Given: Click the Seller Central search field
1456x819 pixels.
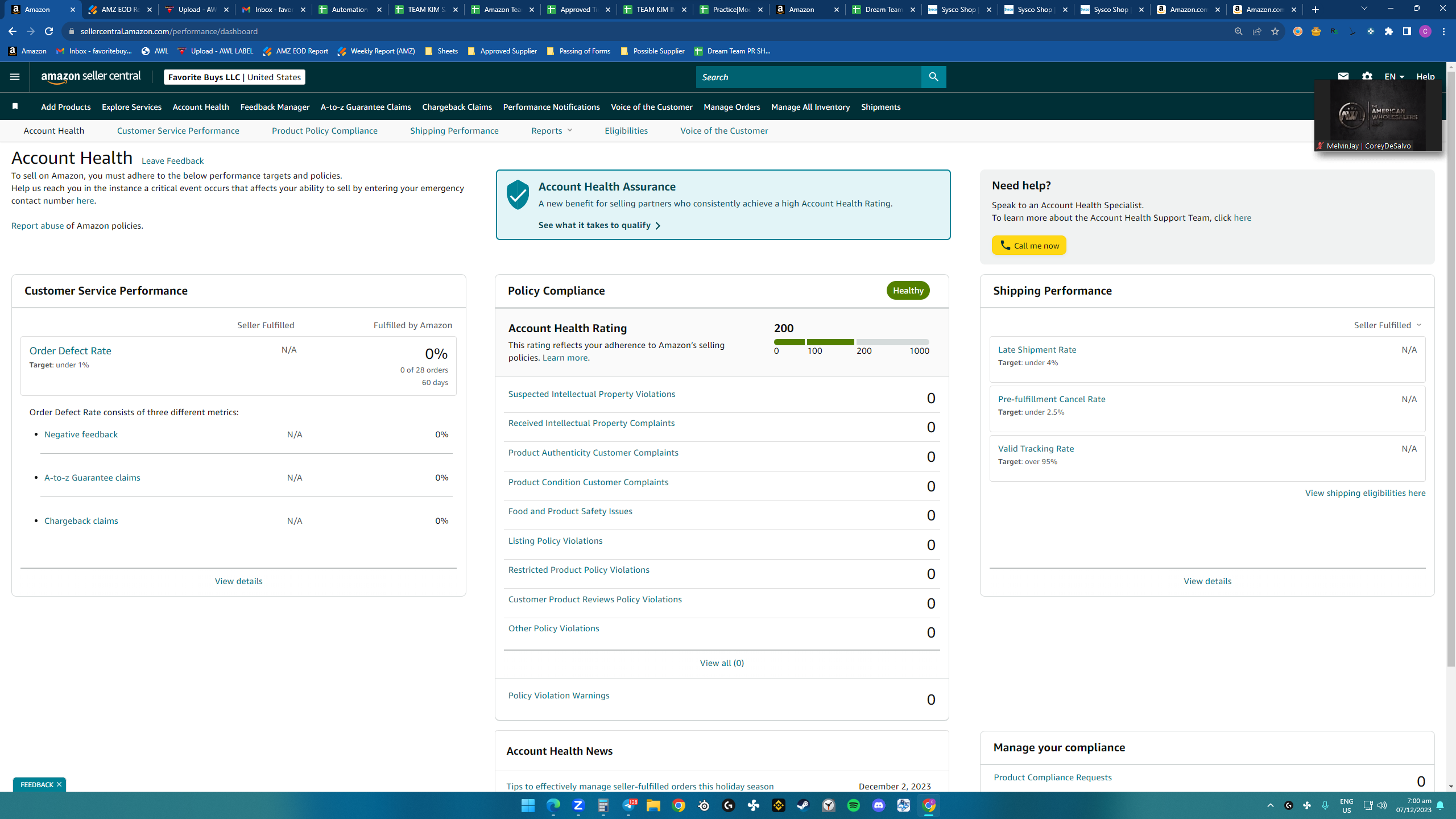Looking at the screenshot, I should click(808, 77).
